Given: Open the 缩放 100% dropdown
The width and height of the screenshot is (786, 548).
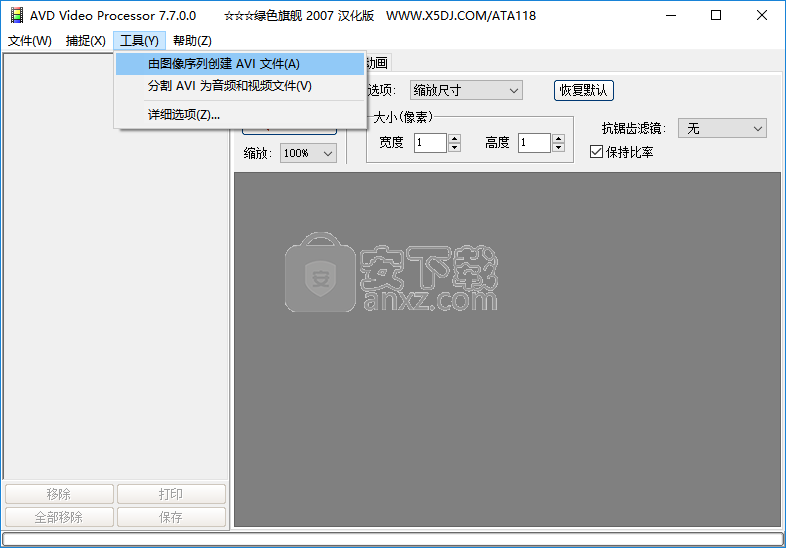Looking at the screenshot, I should pos(308,153).
